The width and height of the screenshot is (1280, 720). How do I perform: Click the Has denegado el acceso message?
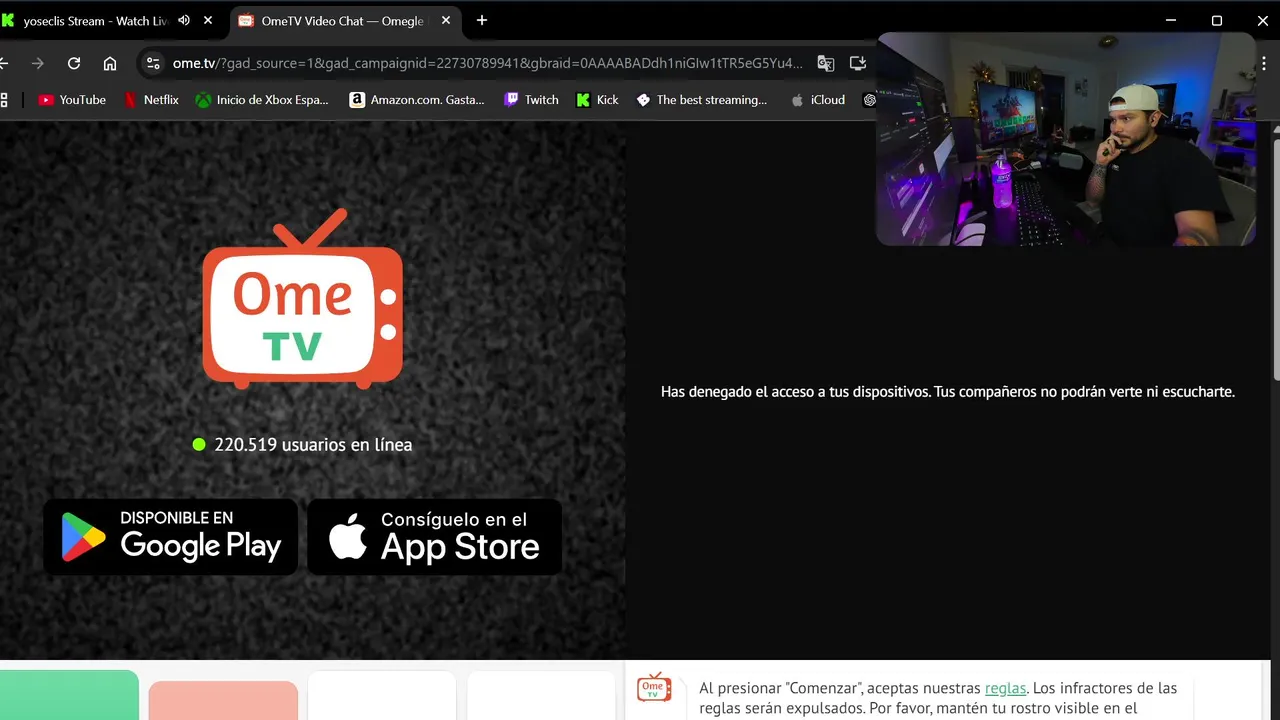(x=948, y=392)
